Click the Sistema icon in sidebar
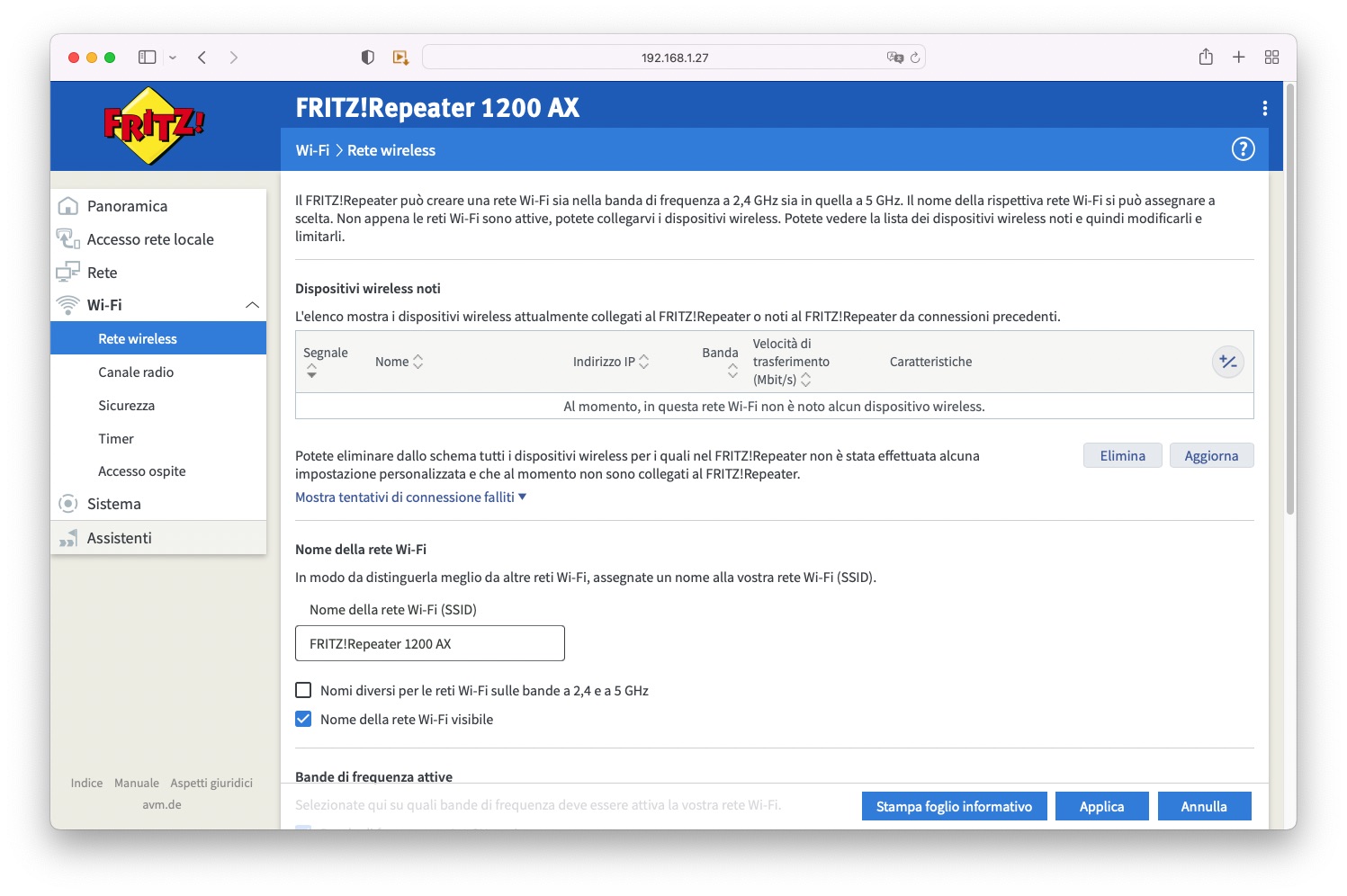 (67, 504)
